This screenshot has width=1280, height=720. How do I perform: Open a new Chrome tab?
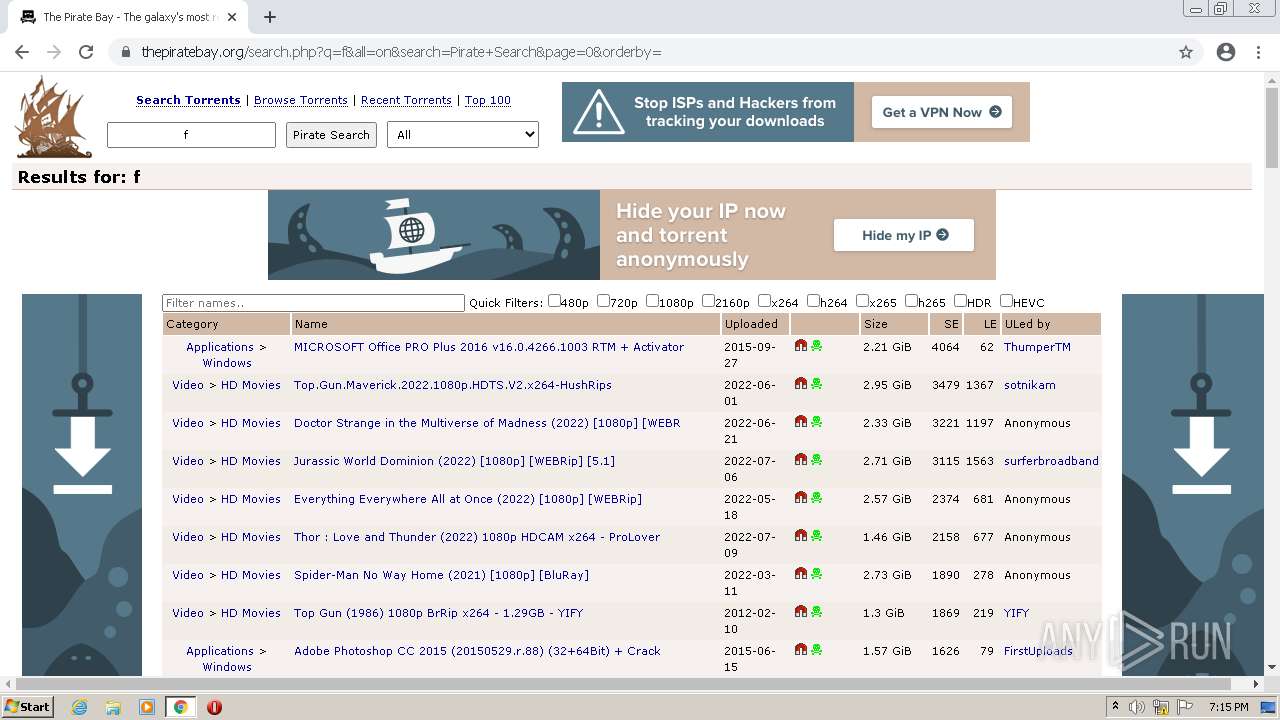click(x=269, y=17)
